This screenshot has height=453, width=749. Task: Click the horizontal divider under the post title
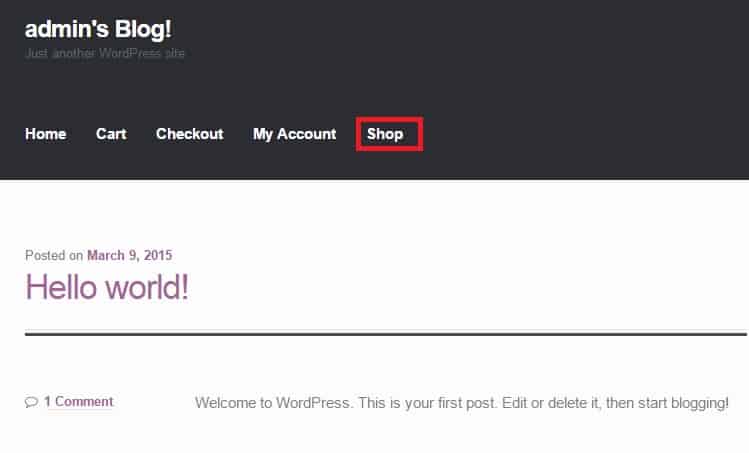click(386, 334)
